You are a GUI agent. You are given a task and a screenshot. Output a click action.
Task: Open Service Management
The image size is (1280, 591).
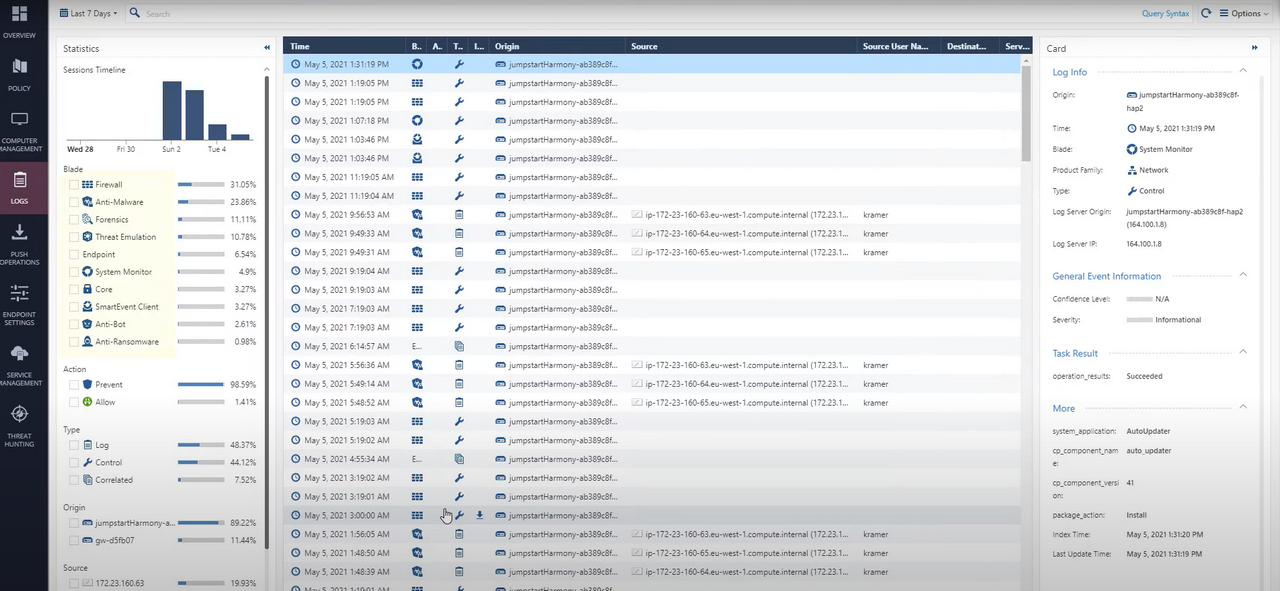19,363
